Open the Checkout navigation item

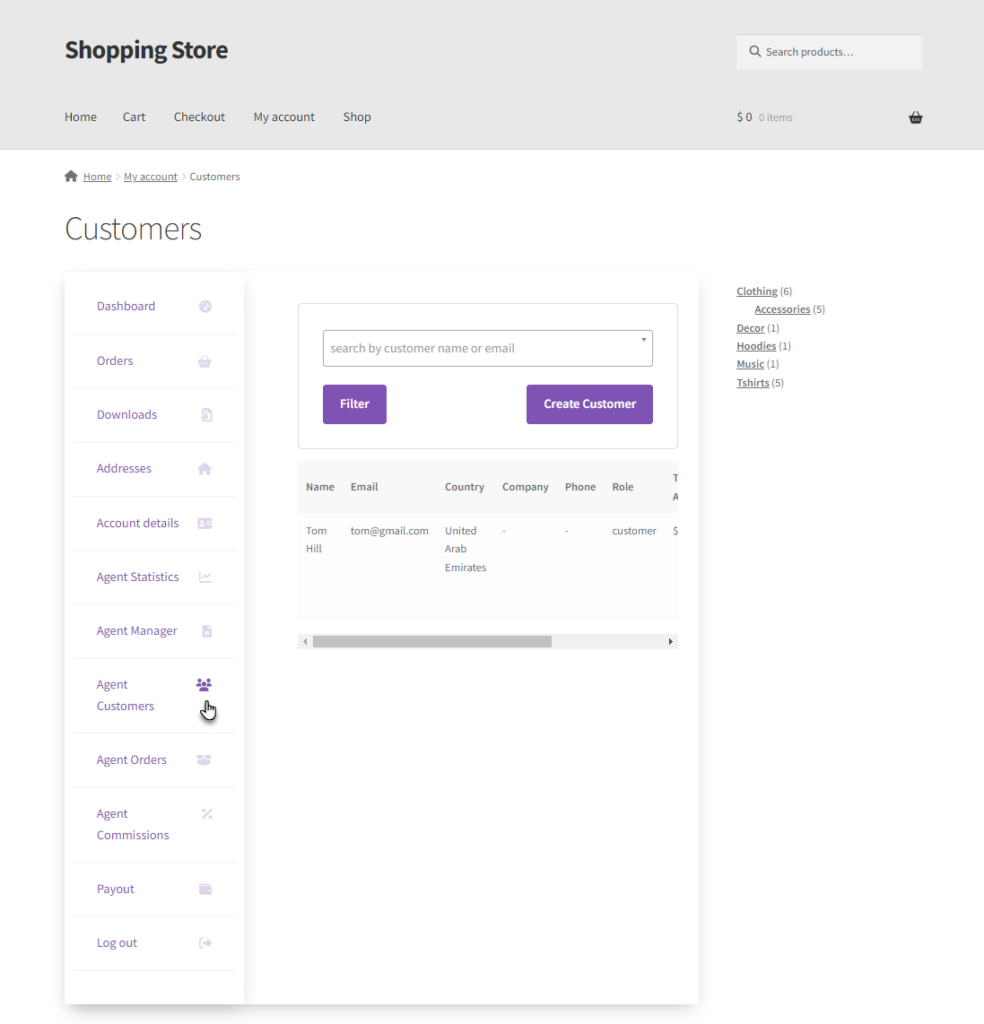click(199, 117)
